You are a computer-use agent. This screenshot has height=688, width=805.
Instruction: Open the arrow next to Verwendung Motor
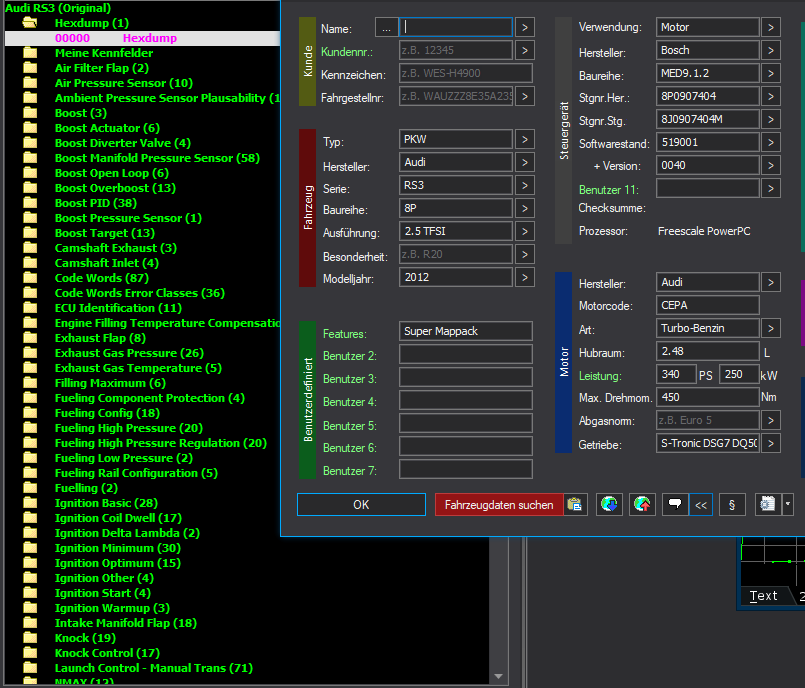tap(771, 27)
